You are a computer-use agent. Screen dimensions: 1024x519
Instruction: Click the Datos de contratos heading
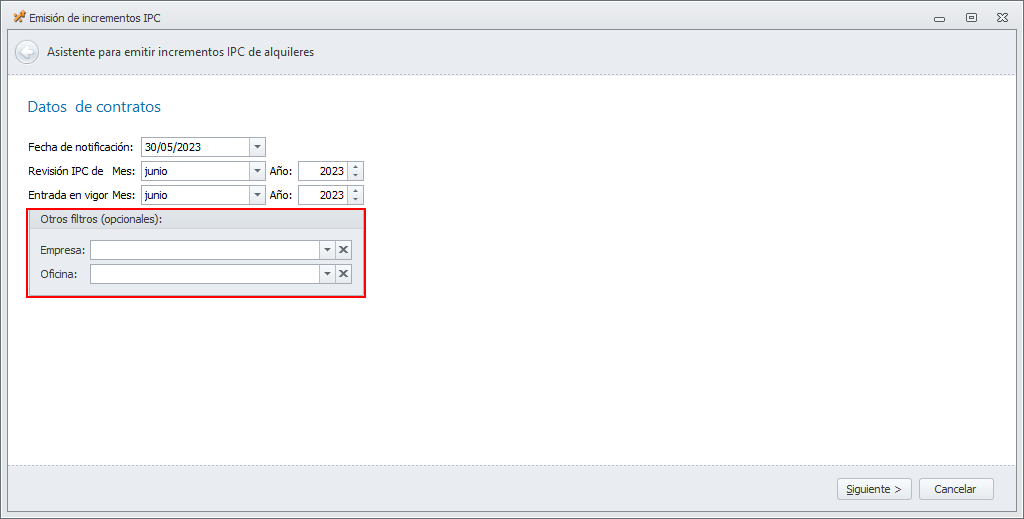(94, 107)
